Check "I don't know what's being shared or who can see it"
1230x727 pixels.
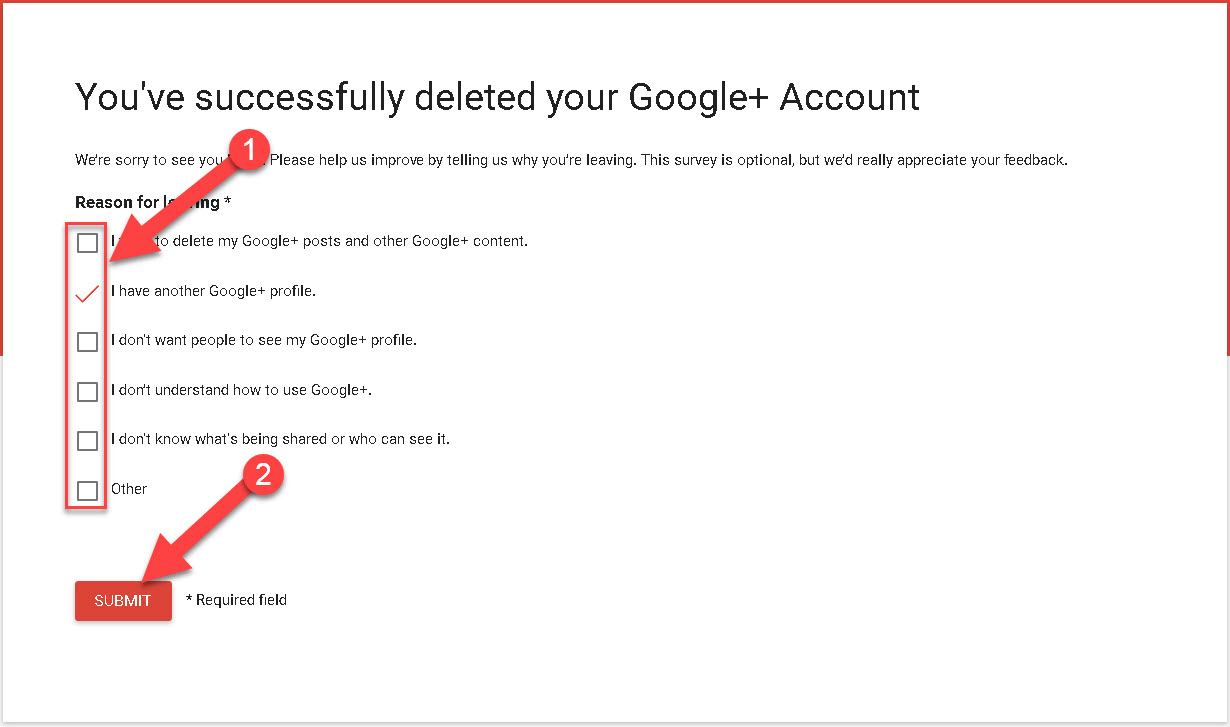87,440
